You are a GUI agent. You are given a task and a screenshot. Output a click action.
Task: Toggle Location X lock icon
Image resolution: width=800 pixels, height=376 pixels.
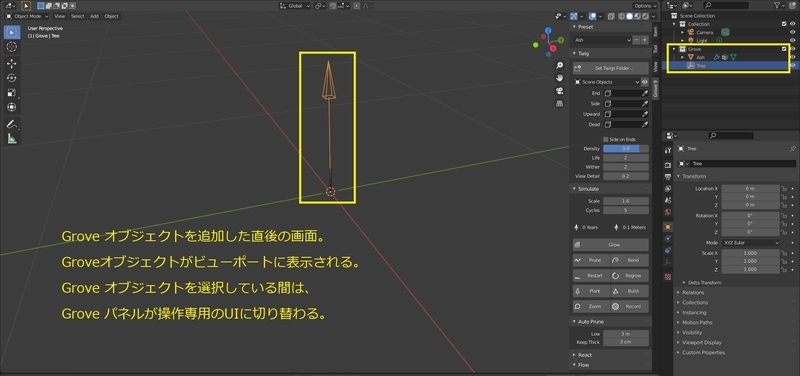pyautogui.click(x=784, y=188)
